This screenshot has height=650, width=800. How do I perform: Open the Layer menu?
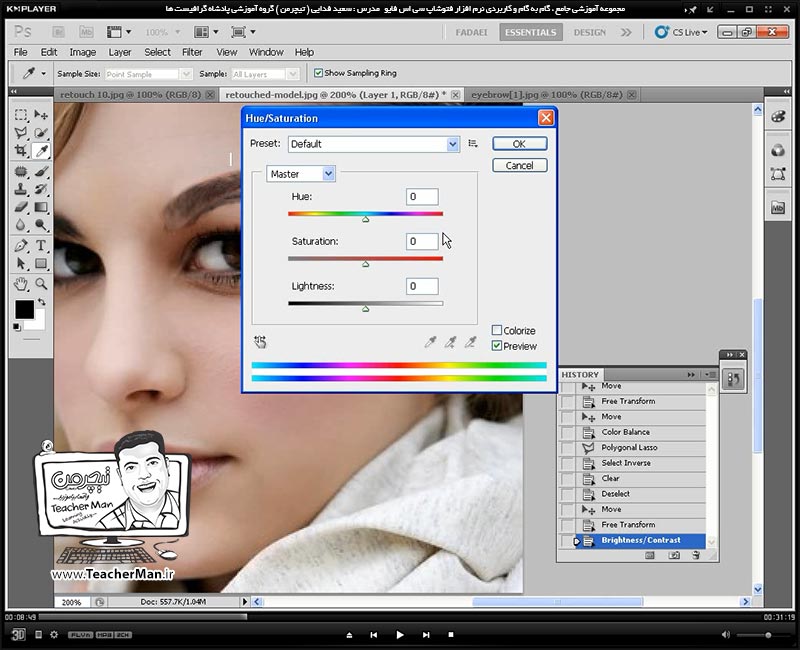click(x=119, y=52)
